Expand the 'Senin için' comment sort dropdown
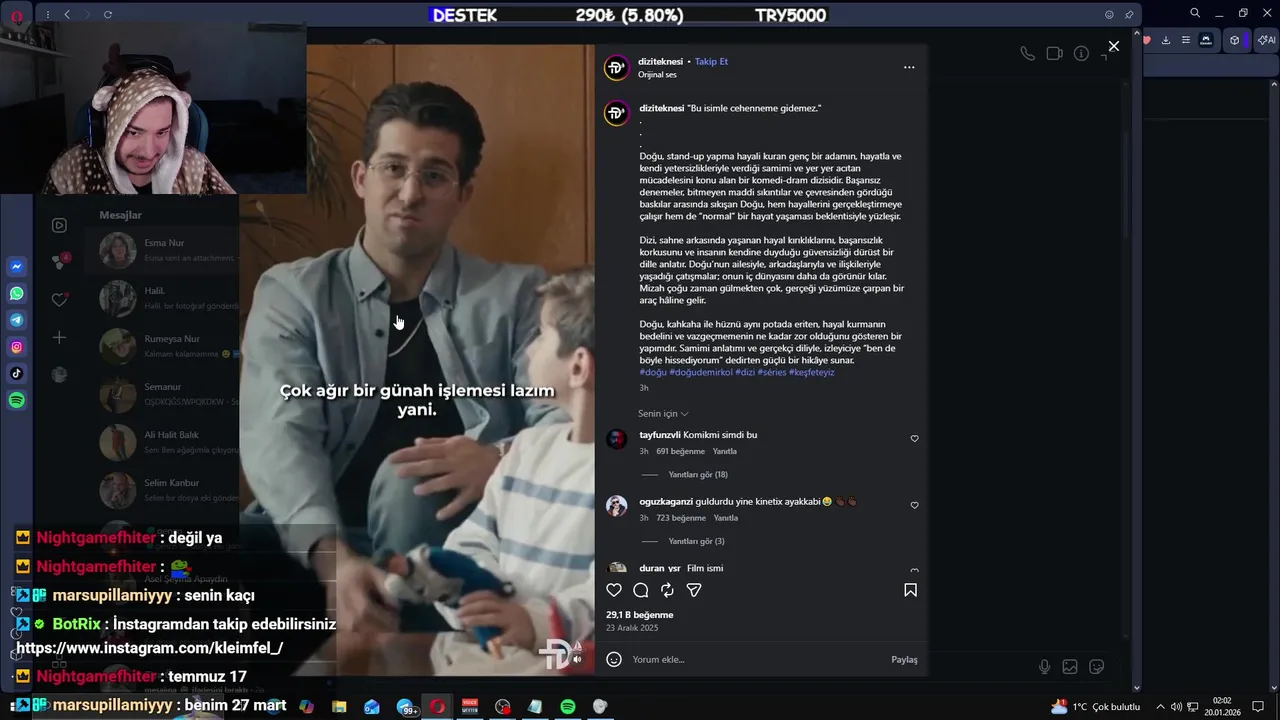 pos(663,414)
